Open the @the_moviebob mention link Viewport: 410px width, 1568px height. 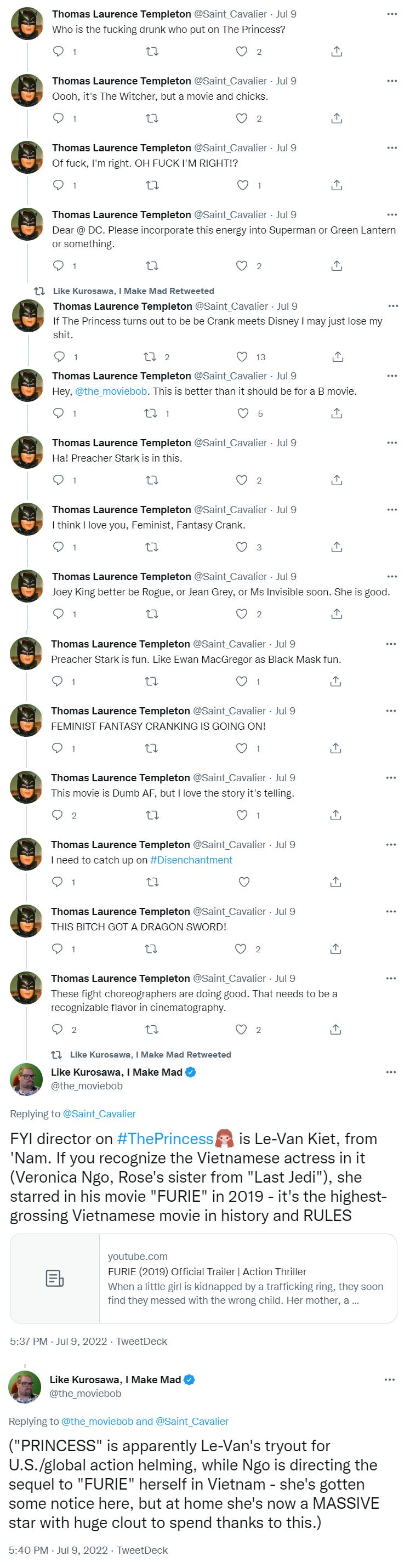111,391
